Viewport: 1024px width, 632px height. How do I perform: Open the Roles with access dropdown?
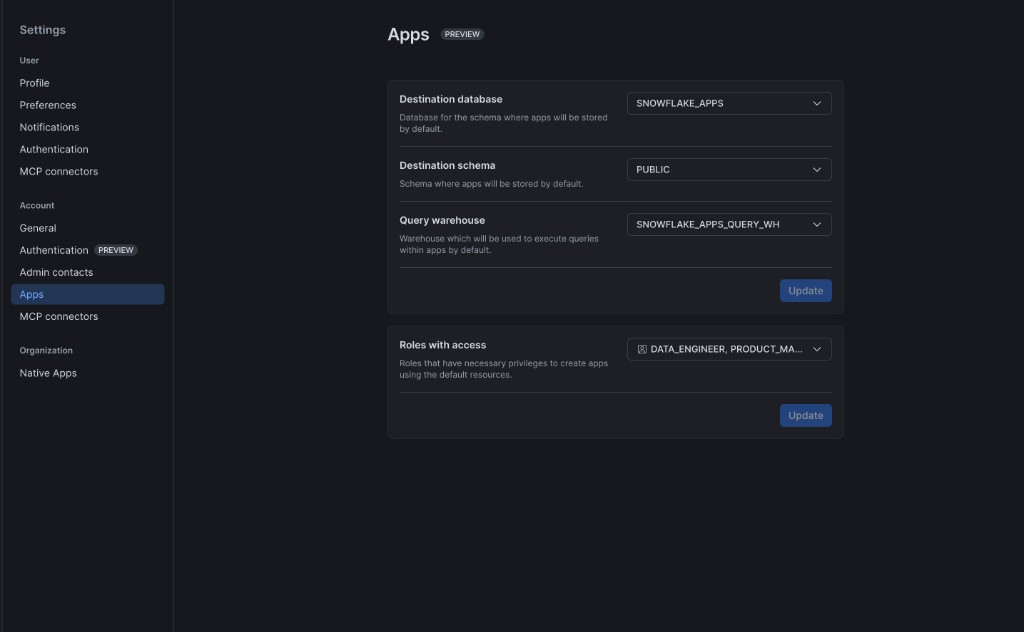729,349
